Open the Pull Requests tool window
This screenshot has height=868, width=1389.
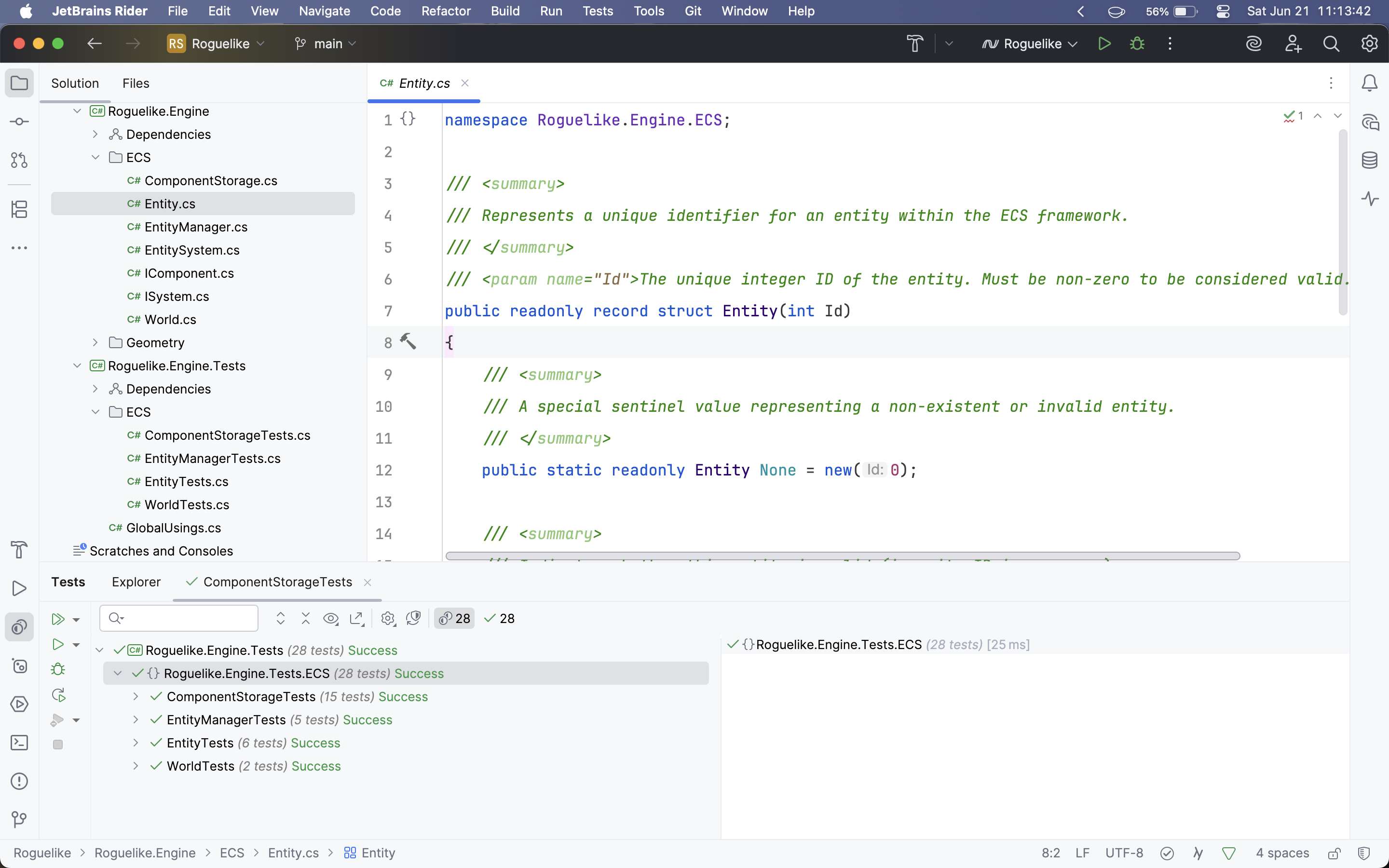[x=19, y=160]
